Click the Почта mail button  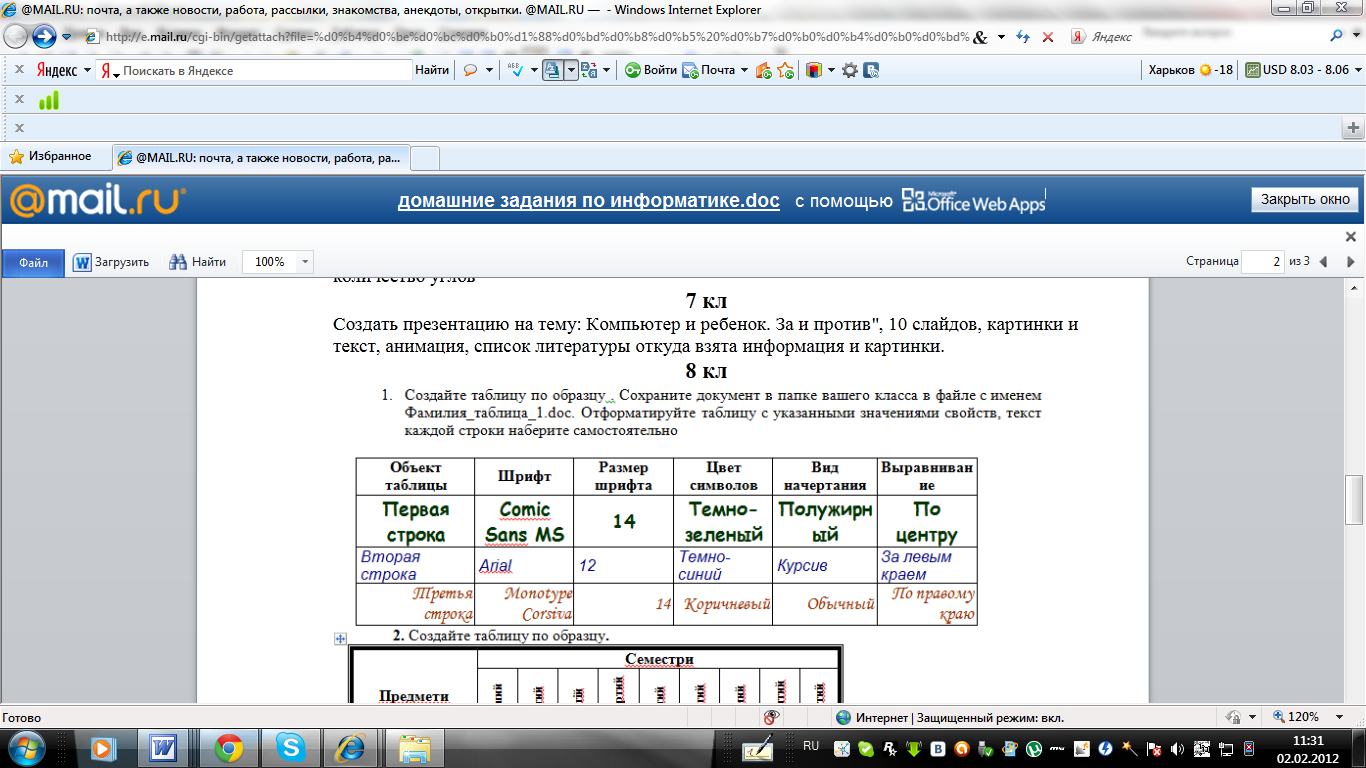pyautogui.click(x=708, y=70)
